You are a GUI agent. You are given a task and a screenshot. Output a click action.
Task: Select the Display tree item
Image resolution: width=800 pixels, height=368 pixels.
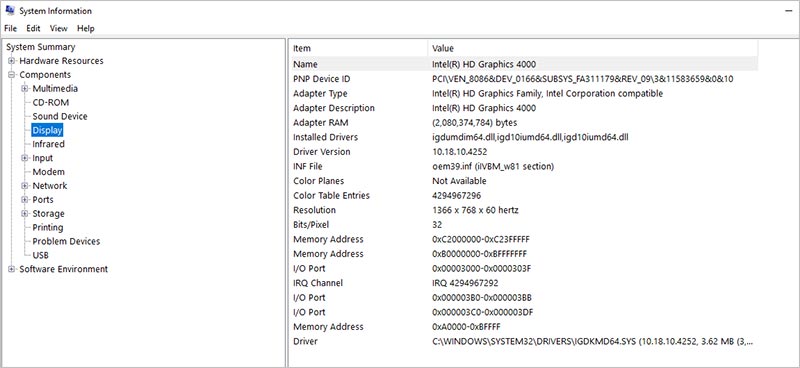(x=47, y=130)
